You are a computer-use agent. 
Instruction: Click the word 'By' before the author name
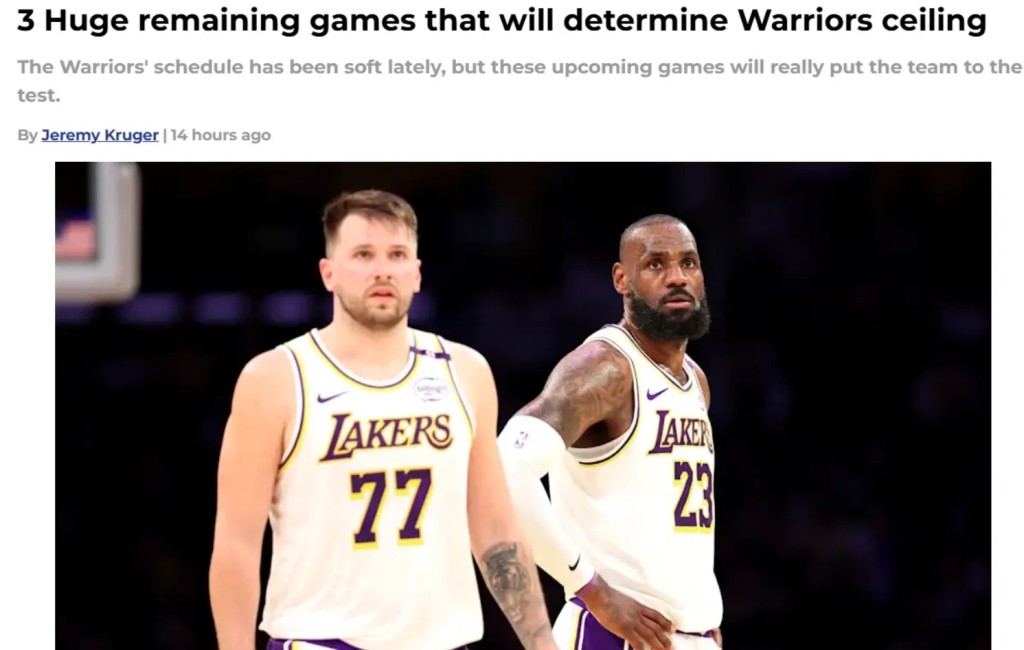click(27, 135)
